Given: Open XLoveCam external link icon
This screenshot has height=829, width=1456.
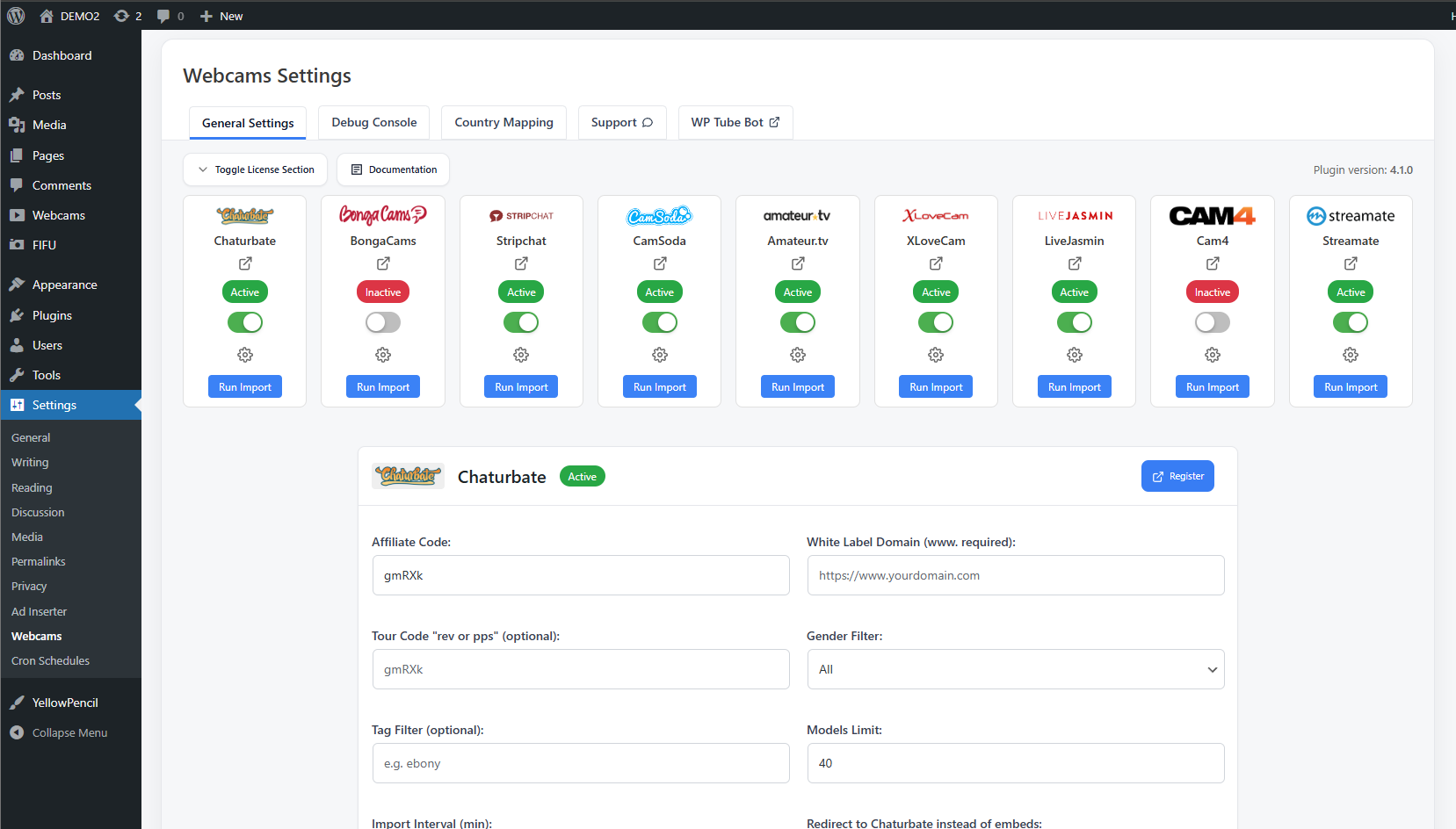Looking at the screenshot, I should [x=936, y=263].
